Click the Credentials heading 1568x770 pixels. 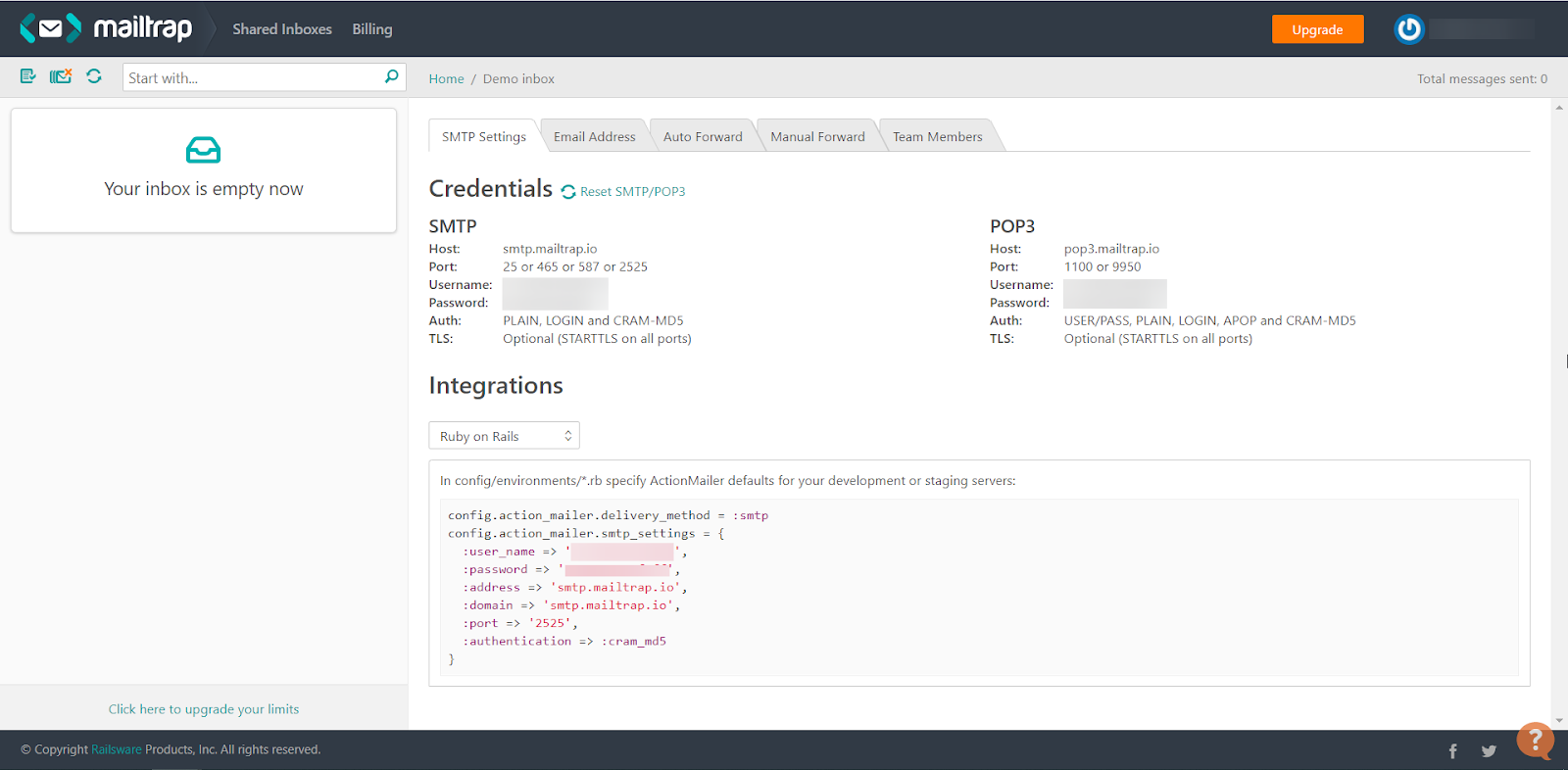[x=491, y=188]
